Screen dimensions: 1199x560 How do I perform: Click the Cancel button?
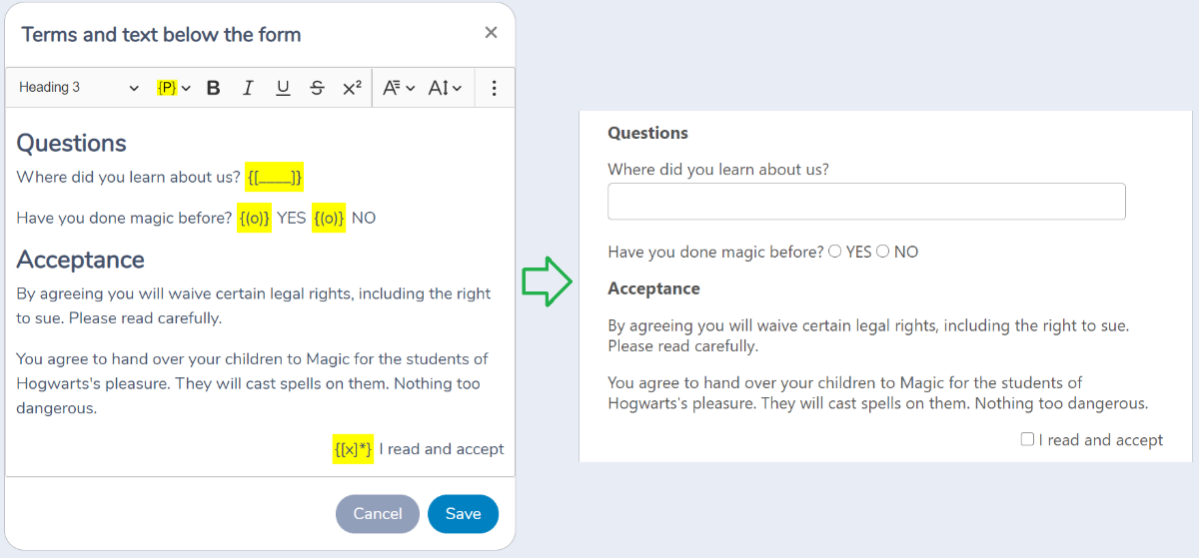point(378,514)
